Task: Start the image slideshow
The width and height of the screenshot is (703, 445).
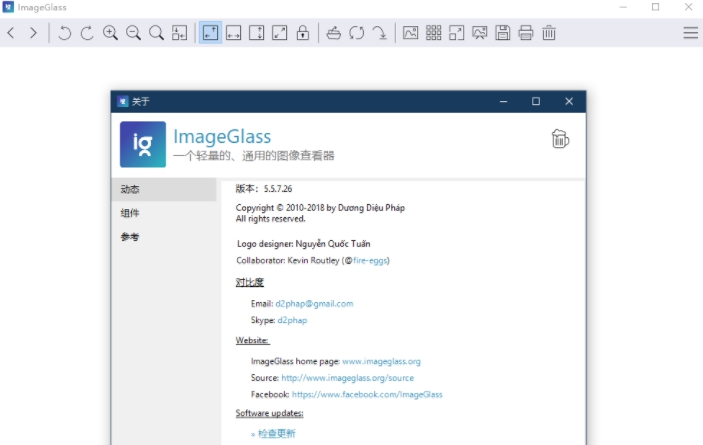Action: [480, 33]
